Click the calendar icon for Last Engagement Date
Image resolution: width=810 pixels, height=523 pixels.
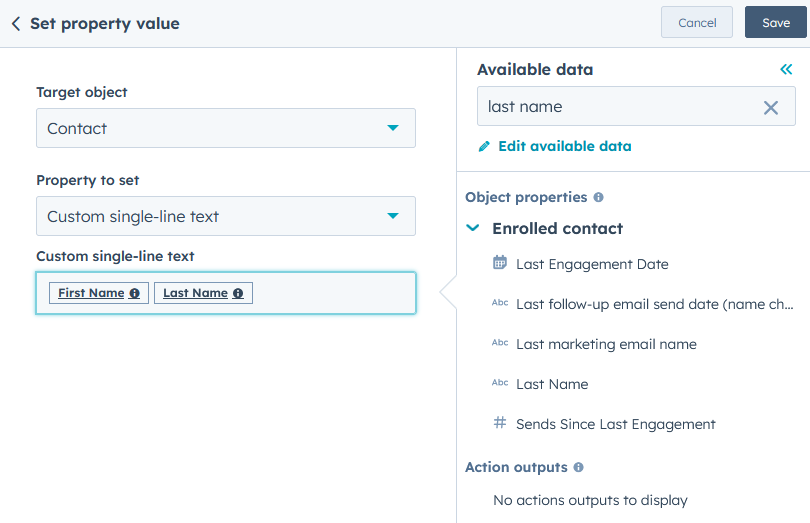[500, 263]
